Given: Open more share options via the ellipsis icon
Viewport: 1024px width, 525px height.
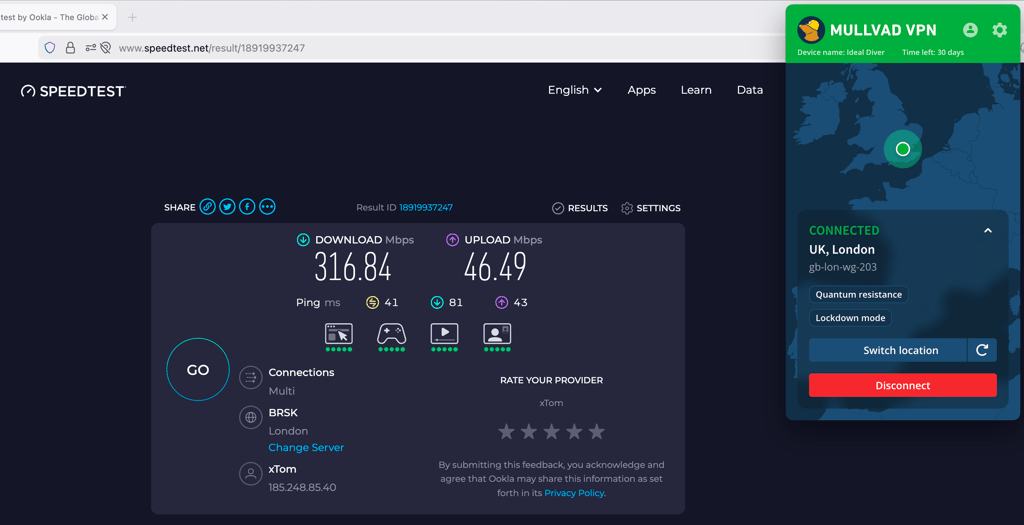Looking at the screenshot, I should [267, 207].
